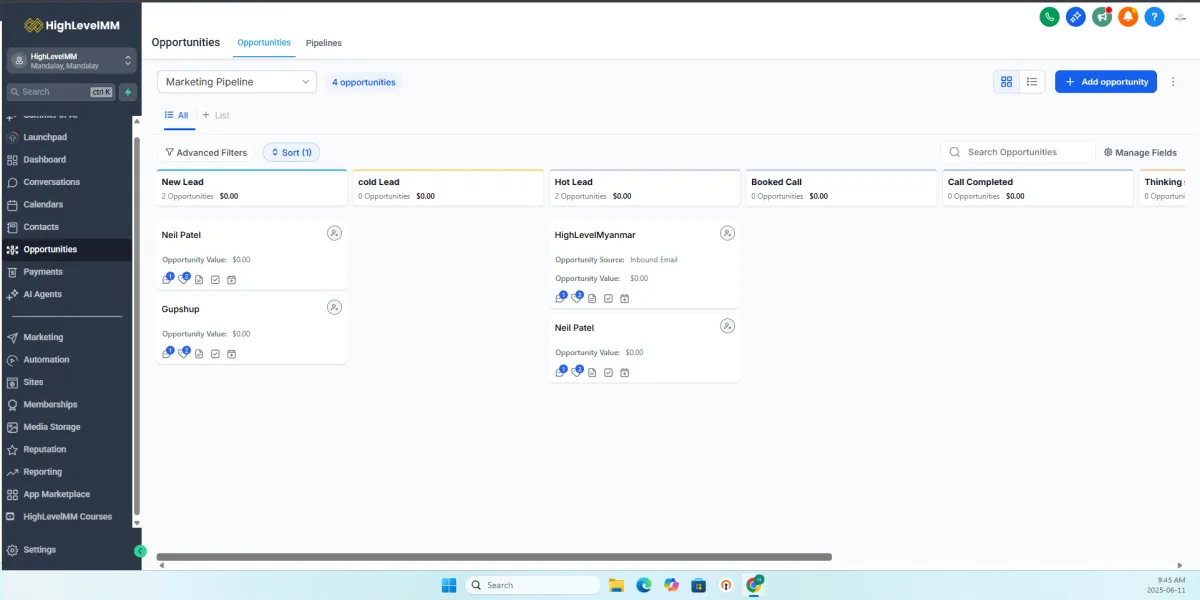Screen dimensions: 1200x600
Task: Add a new List view tab
Action: 216,115
